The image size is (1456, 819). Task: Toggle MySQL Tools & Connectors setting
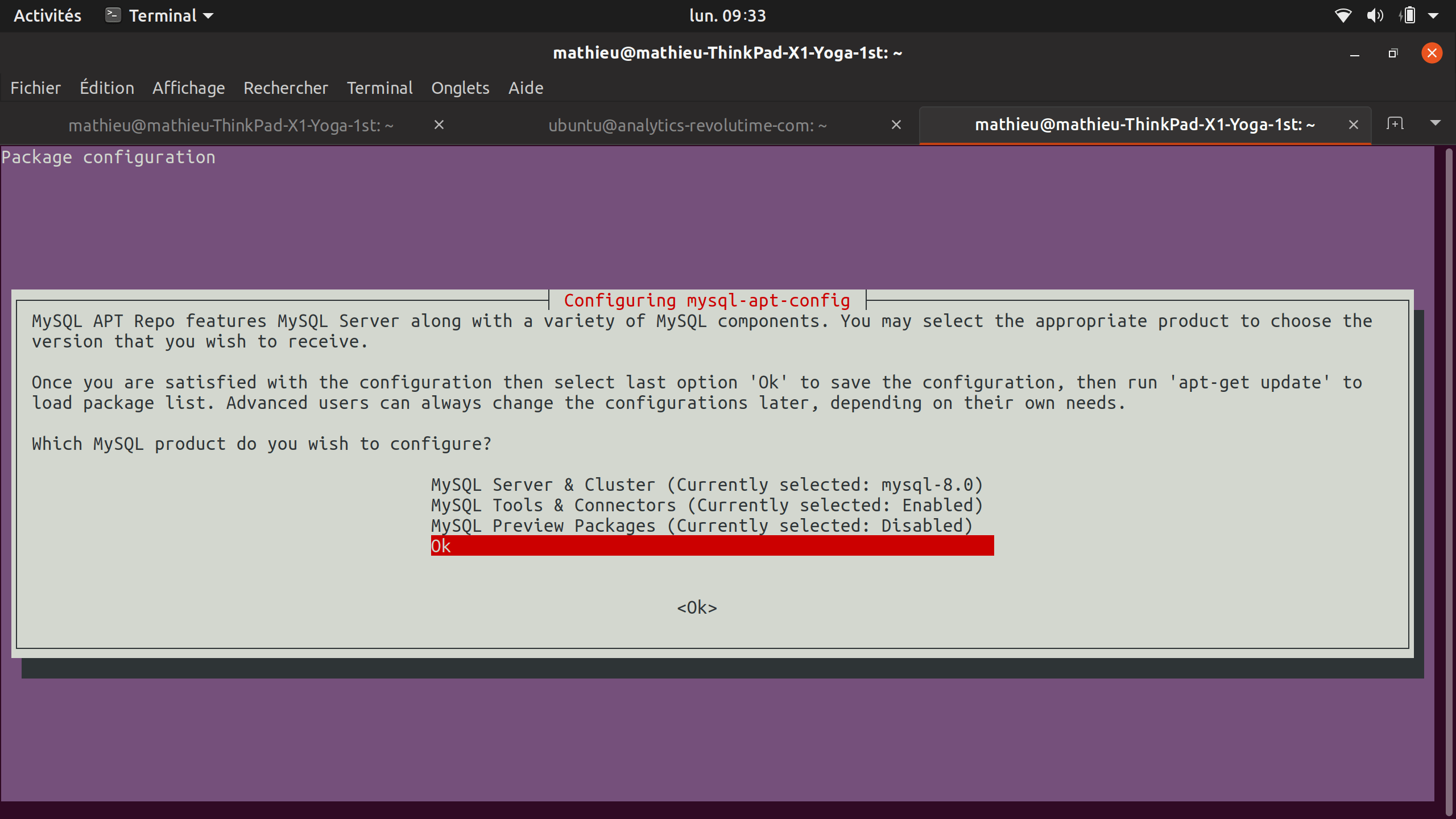coord(706,504)
